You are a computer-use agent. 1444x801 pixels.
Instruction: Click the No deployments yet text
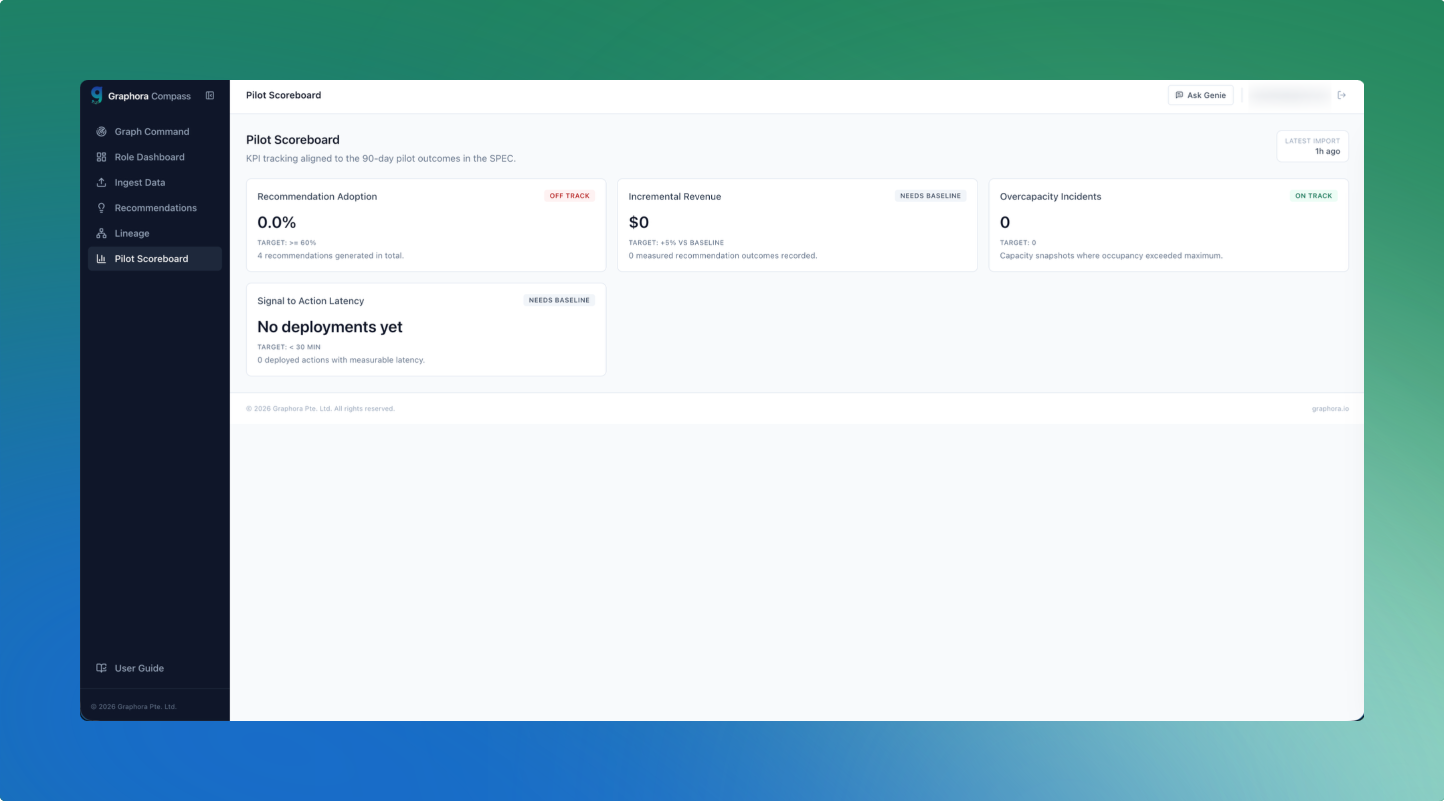pos(330,327)
